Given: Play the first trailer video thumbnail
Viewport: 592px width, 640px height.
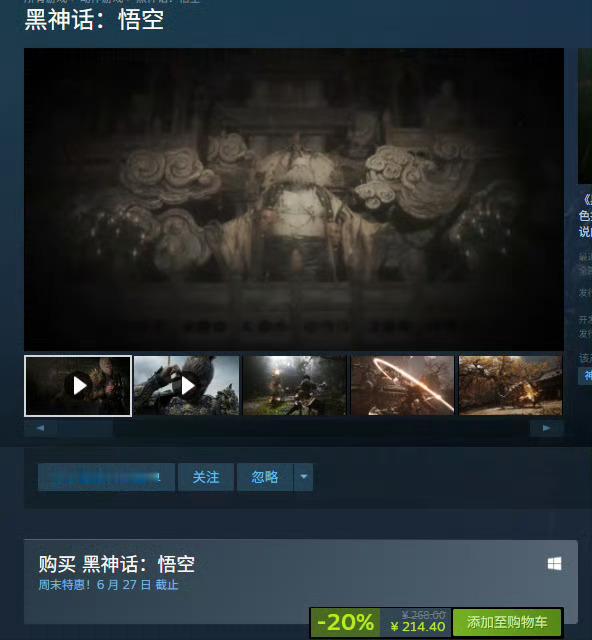Looking at the screenshot, I should tap(78, 386).
